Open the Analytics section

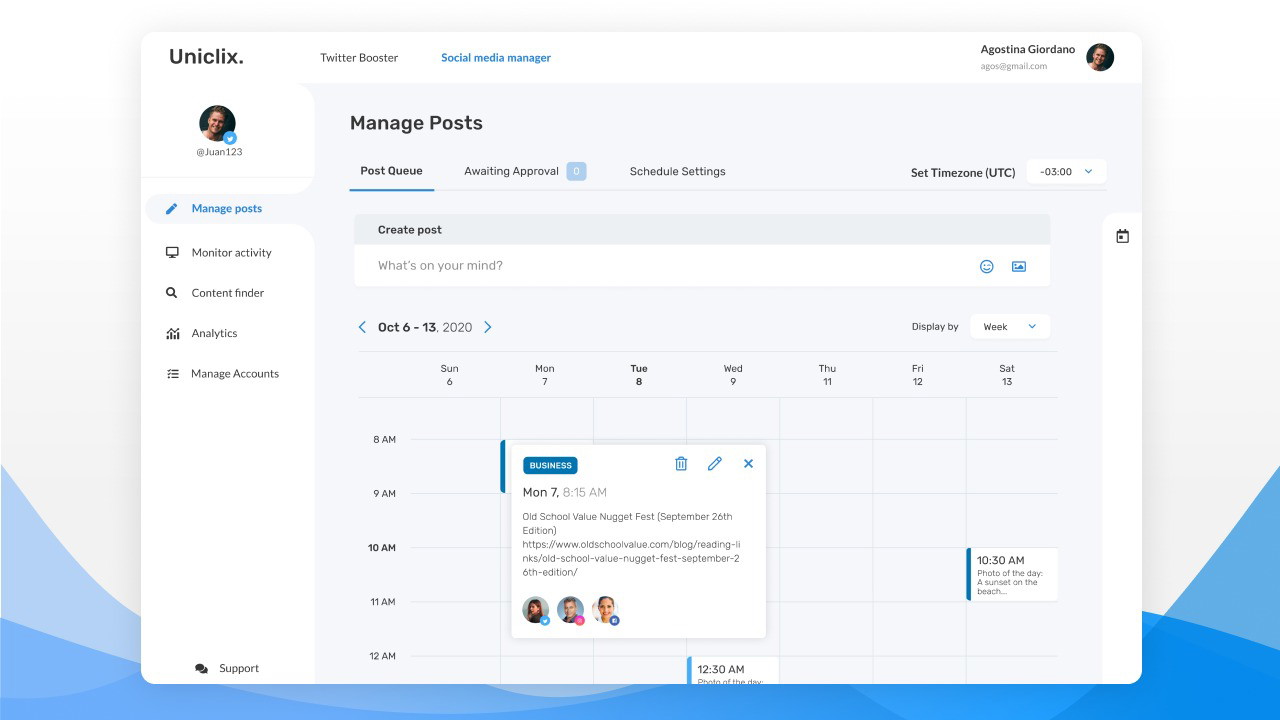coord(214,333)
